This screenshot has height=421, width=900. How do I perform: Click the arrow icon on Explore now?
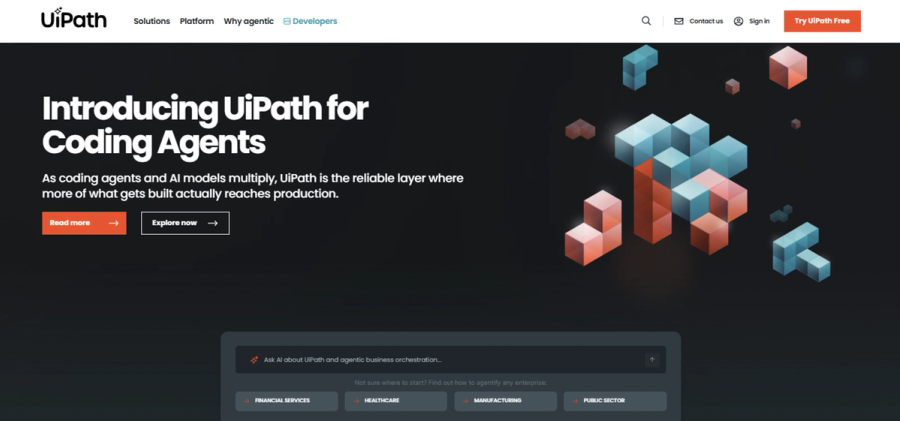click(213, 223)
